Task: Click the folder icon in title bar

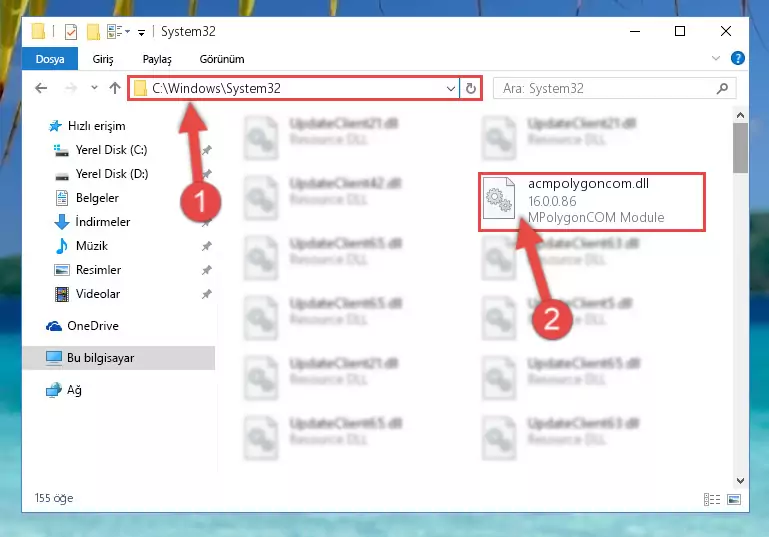Action: [x=38, y=31]
